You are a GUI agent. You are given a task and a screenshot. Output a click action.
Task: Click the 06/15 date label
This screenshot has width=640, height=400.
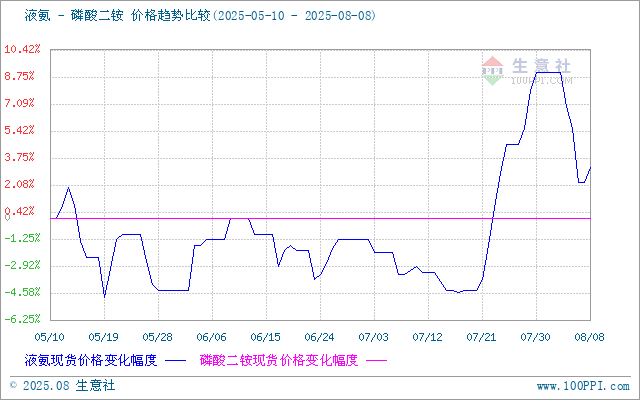point(266,337)
